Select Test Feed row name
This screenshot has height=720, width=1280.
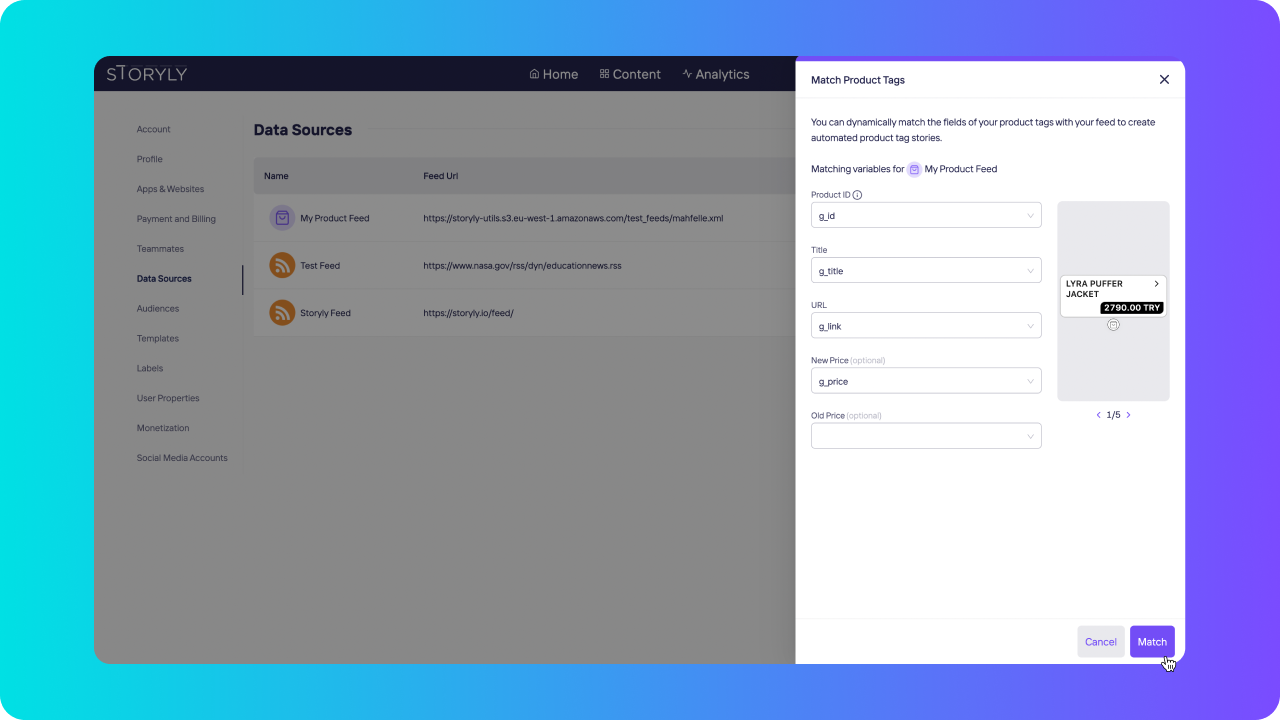point(320,266)
